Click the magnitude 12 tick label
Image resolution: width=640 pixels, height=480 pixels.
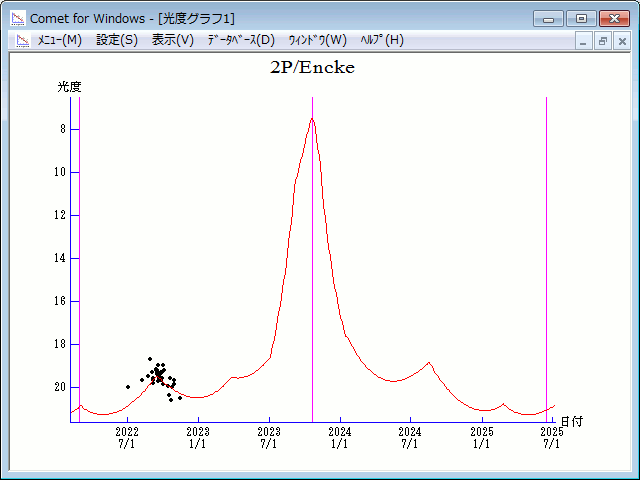60,215
